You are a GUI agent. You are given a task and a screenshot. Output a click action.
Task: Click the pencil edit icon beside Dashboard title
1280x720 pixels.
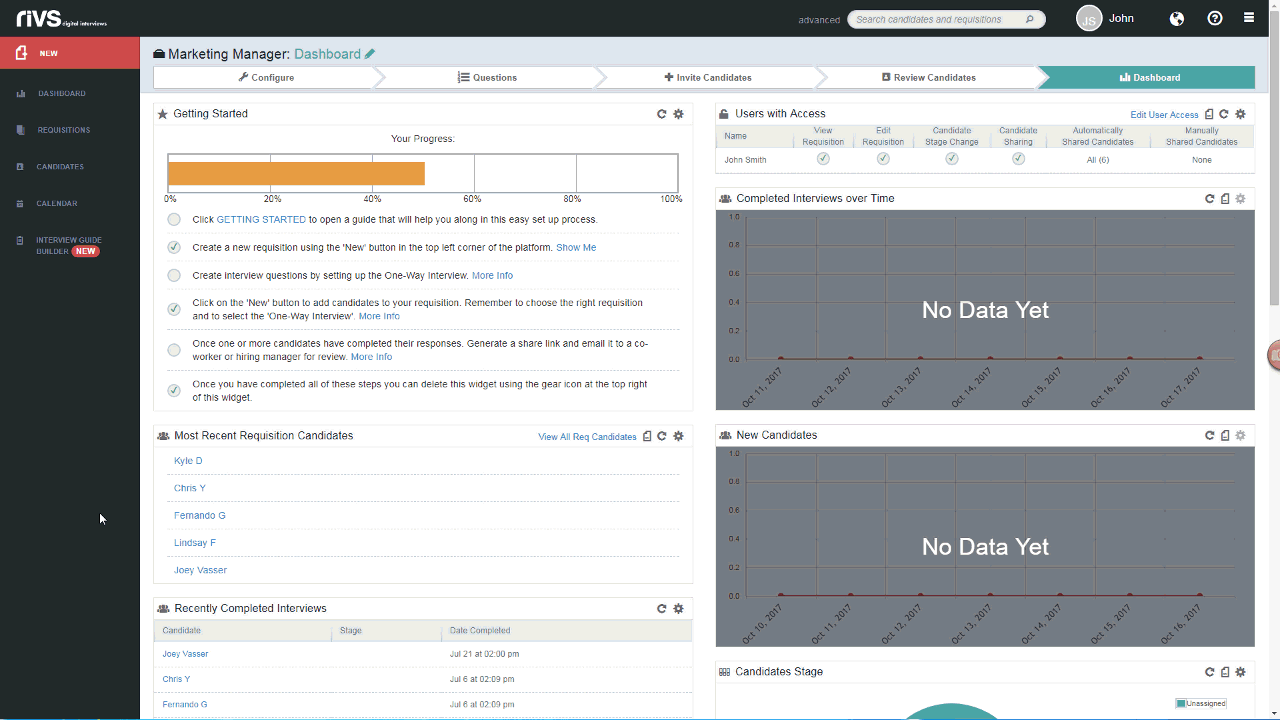click(370, 54)
